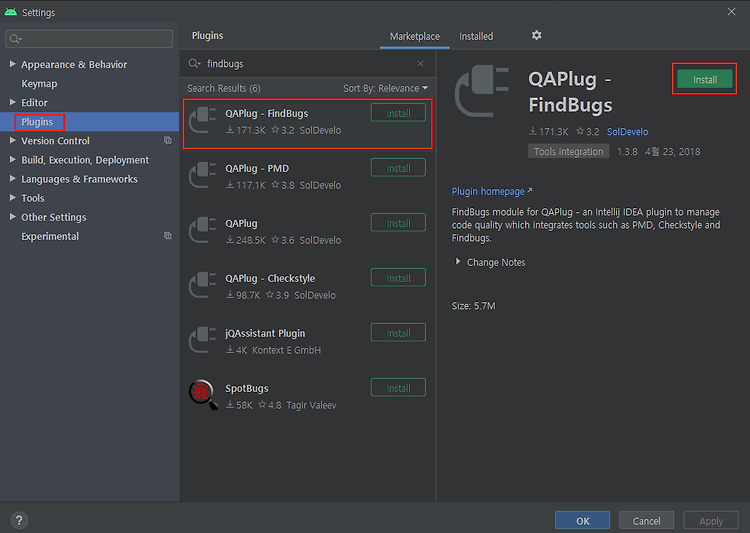
Task: Install the jQAssistant Plugin
Action: coord(398,333)
